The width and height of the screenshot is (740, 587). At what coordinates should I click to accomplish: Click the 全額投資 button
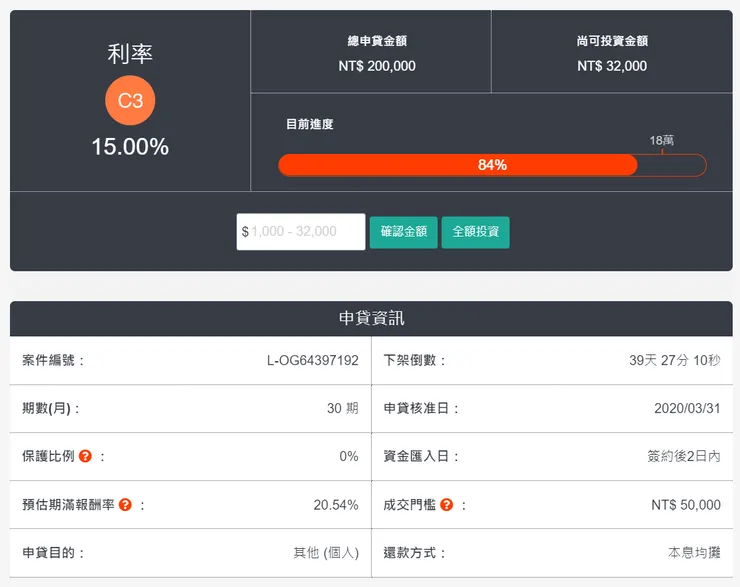click(475, 231)
